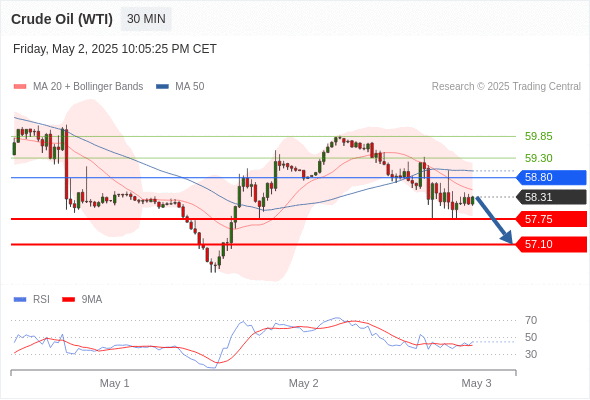Screen dimensions: 590x400
Task: Toggle the MA 20 + Bollinger Bands legend
Action: 78,87
